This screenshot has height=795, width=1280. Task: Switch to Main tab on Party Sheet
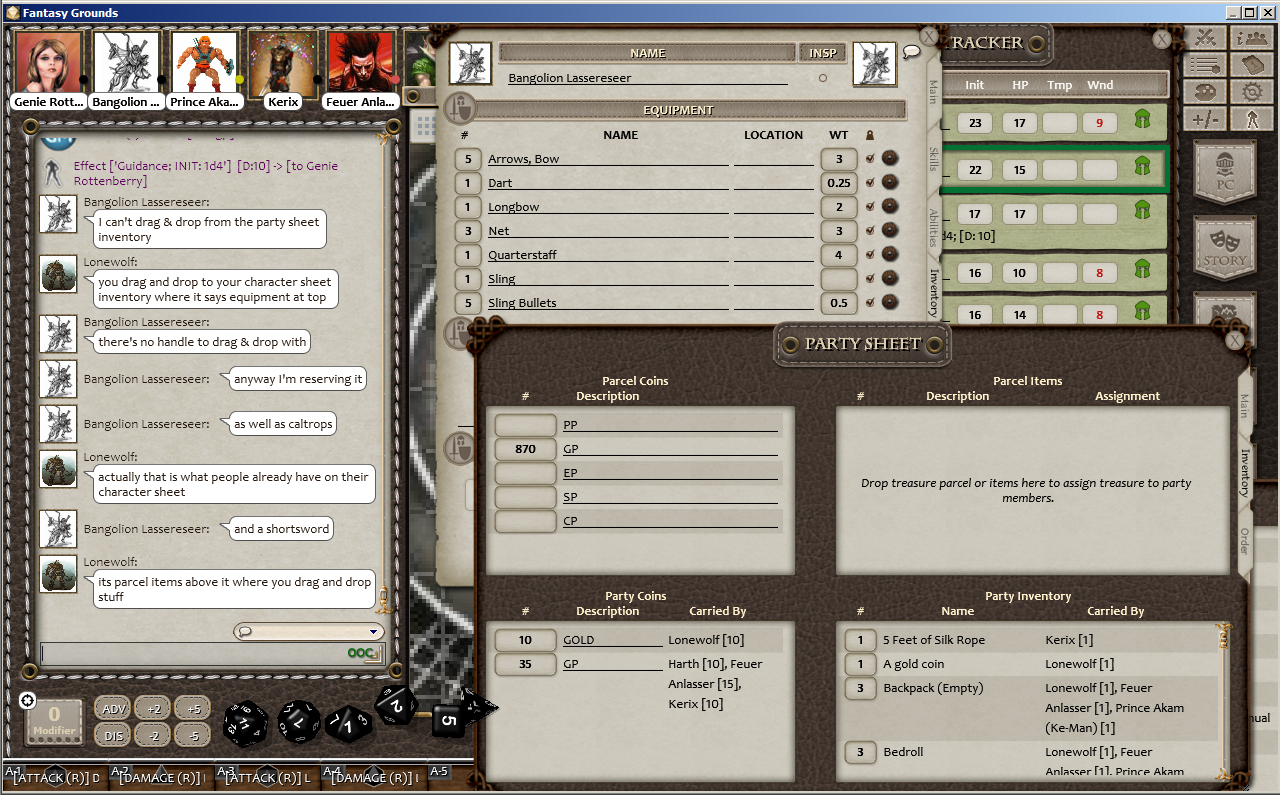[1244, 405]
